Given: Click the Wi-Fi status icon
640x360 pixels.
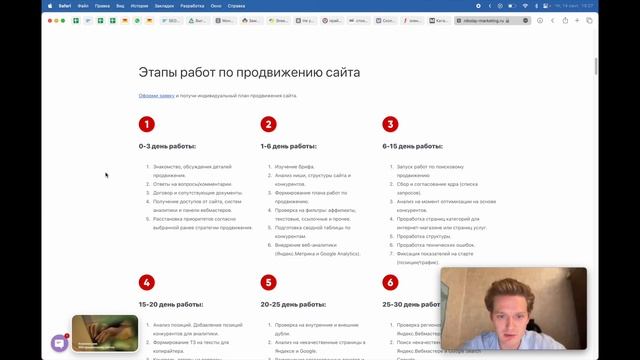Looking at the screenshot, I should (525, 6).
